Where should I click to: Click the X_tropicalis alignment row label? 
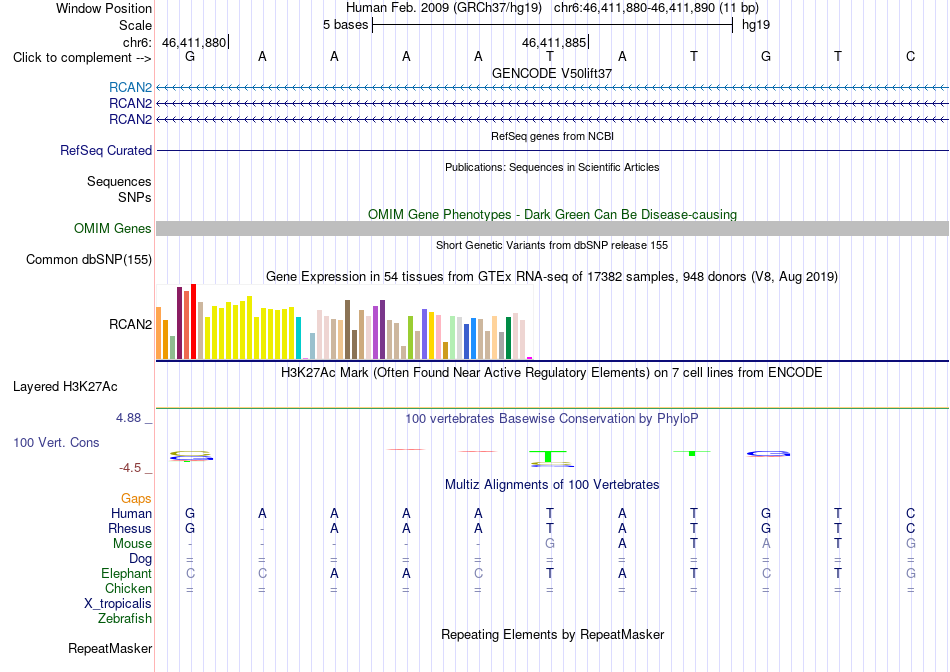tap(118, 604)
